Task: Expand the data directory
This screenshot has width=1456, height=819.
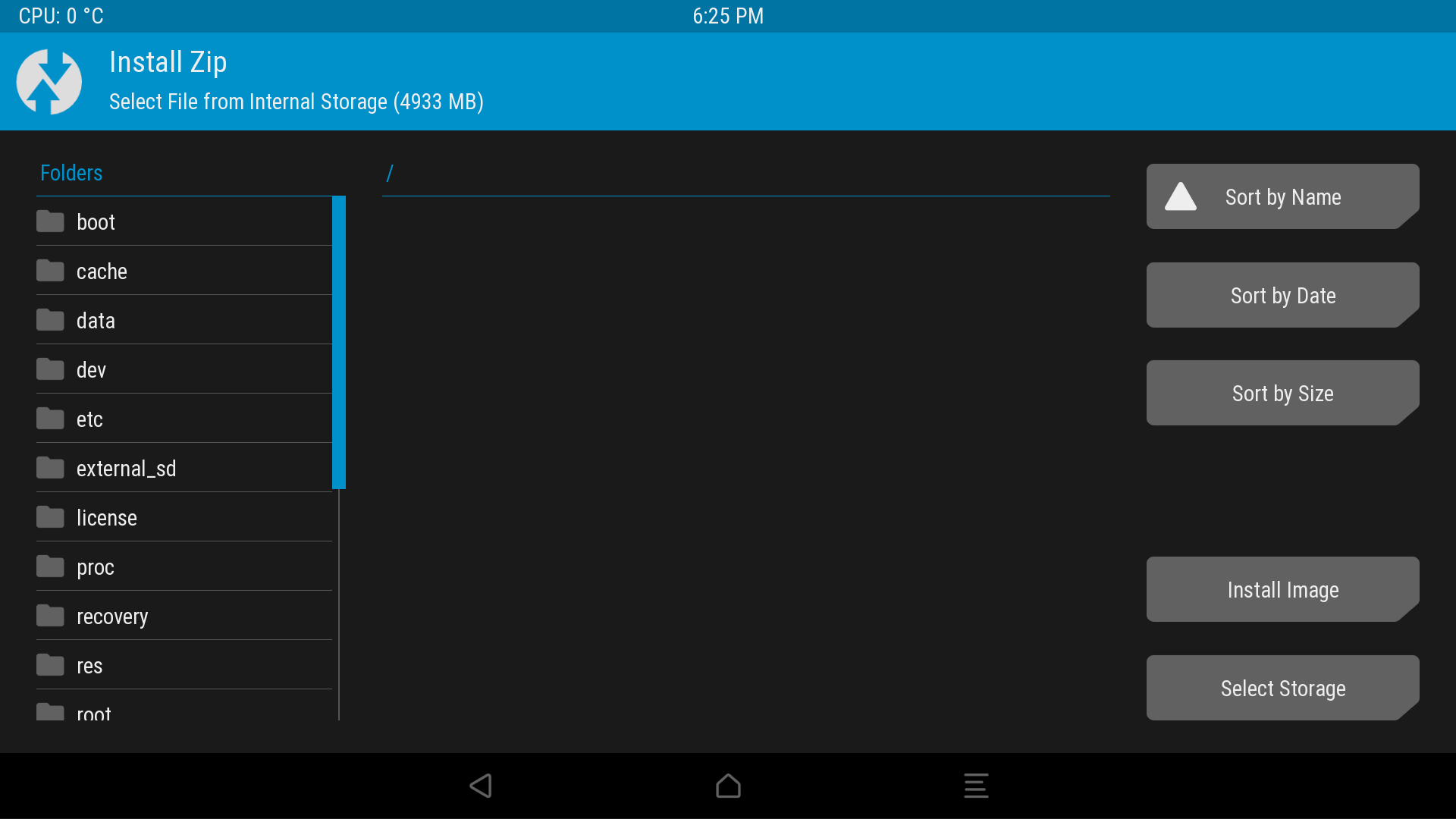Action: click(95, 320)
